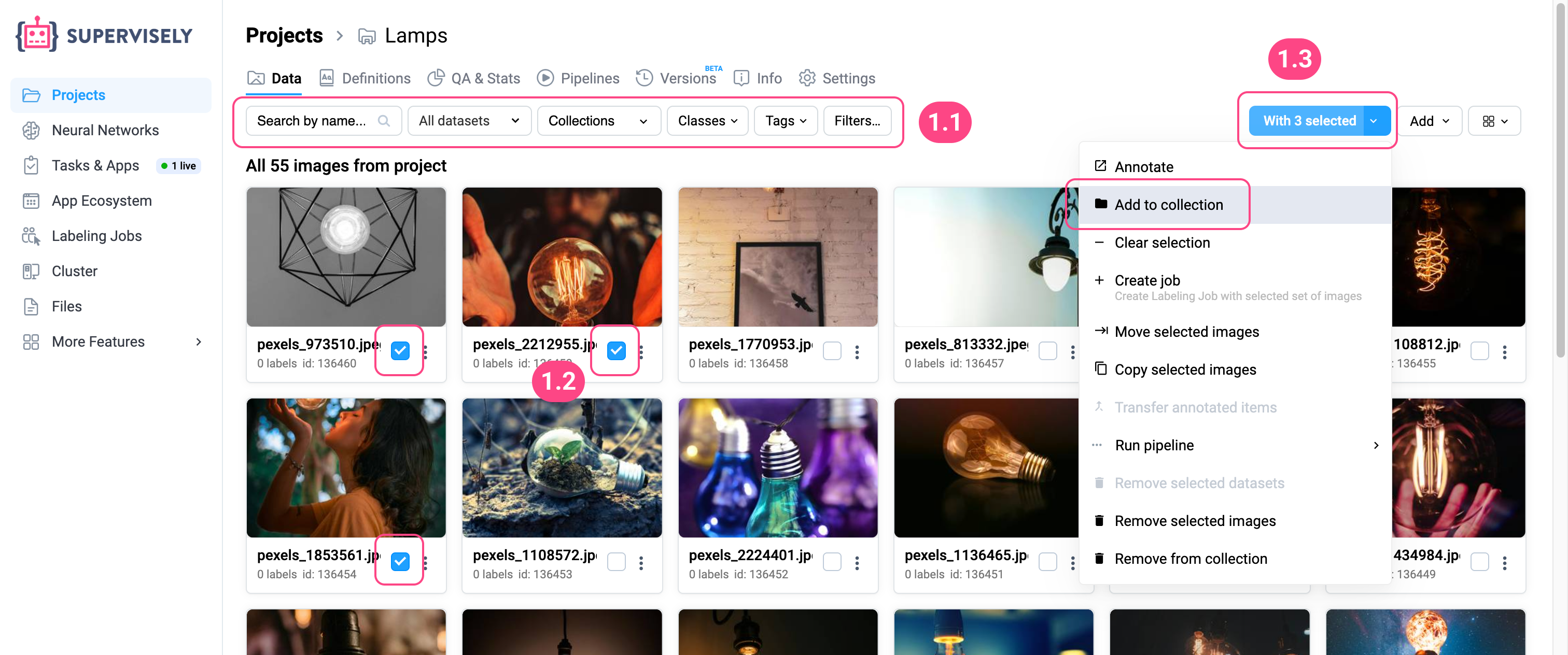1568x655 pixels.
Task: Check the pexels_1108572 image checkbox
Action: (616, 562)
